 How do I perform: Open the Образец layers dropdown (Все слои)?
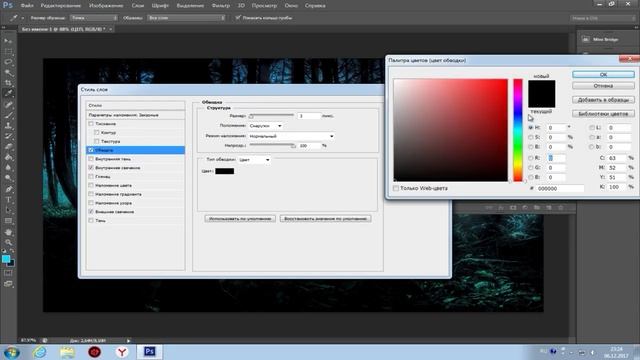click(x=187, y=18)
